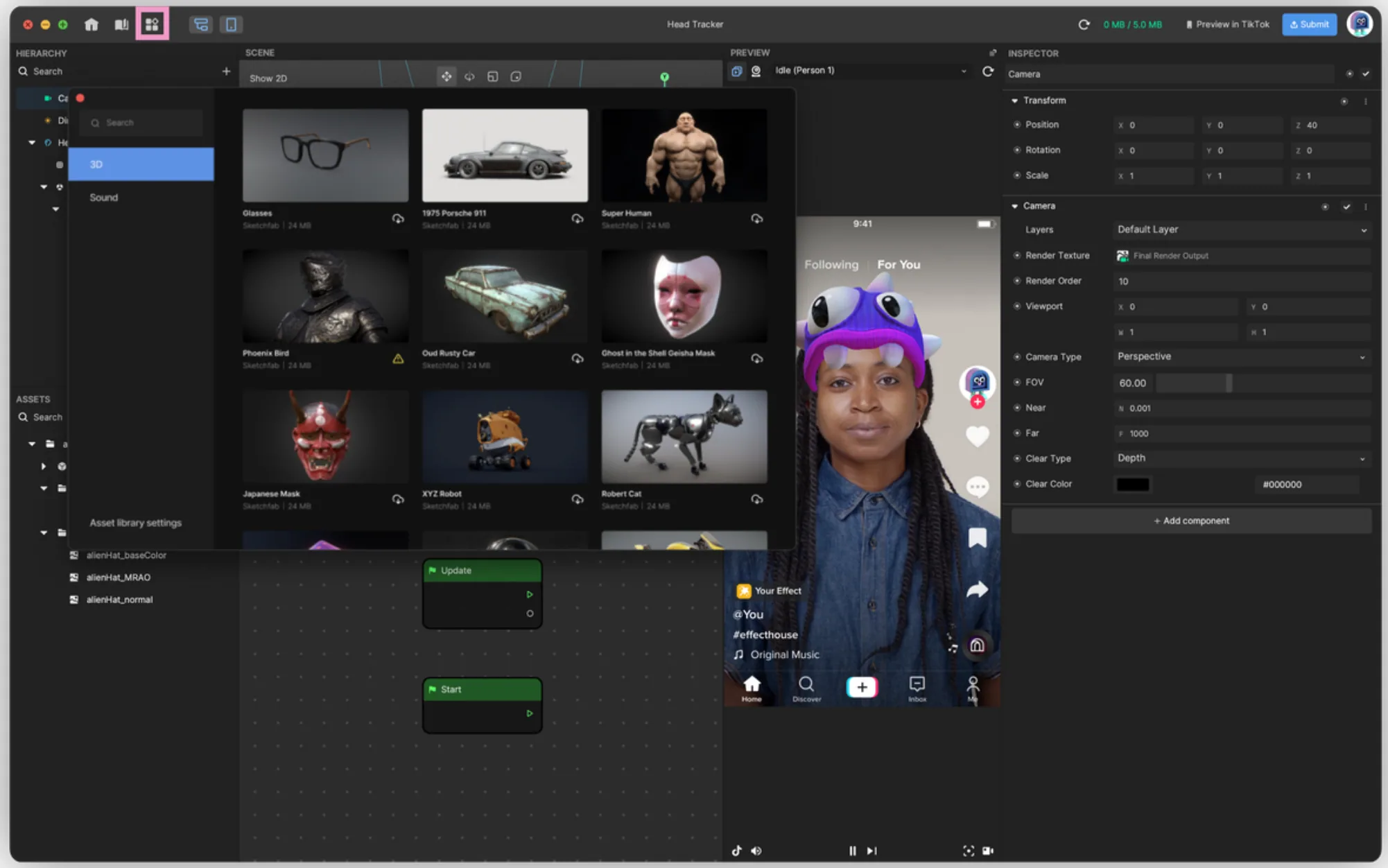Open the Transform three-dot menu
1388x868 pixels.
pyautogui.click(x=1366, y=101)
